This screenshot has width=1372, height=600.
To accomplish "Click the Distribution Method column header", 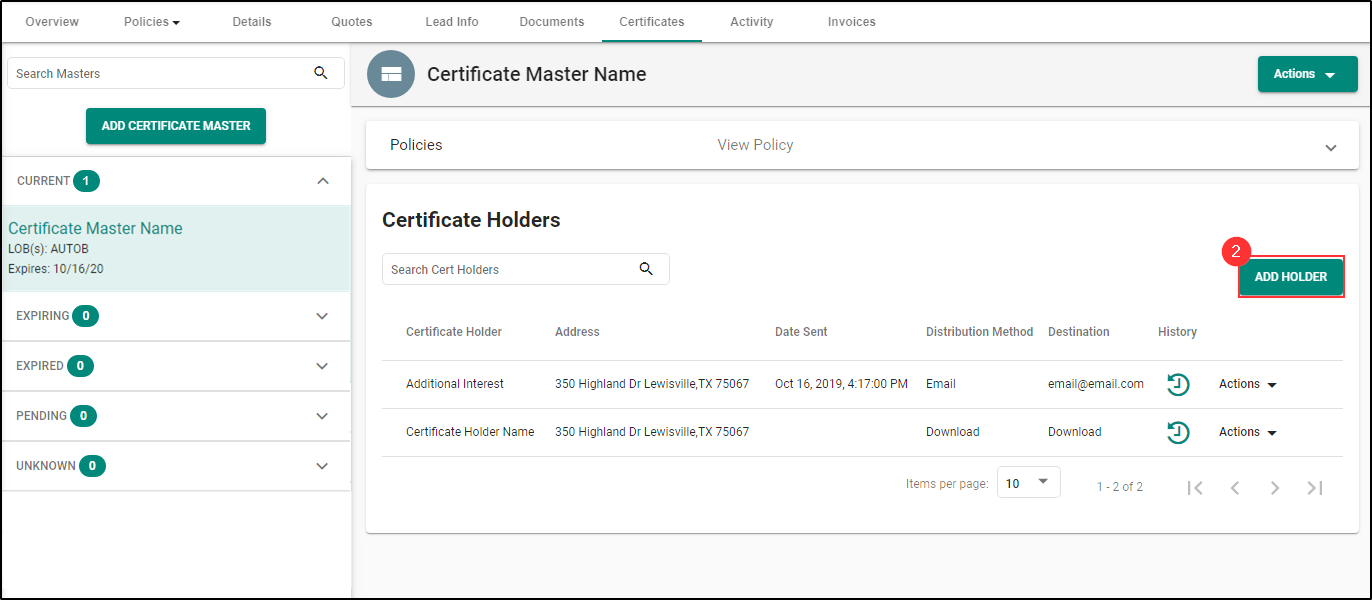I will tap(979, 332).
